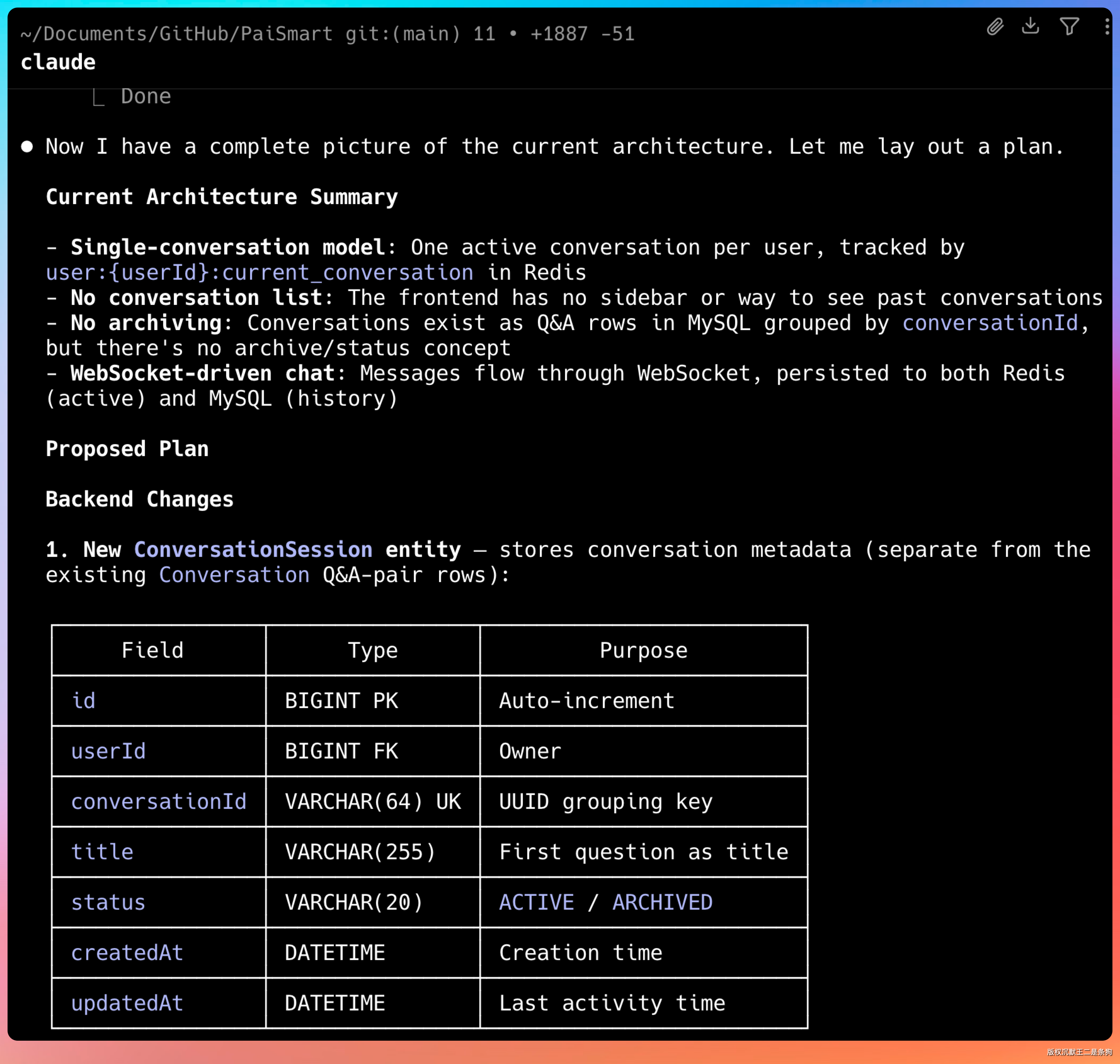Click the 'Backend Changes' heading

pyautogui.click(x=140, y=499)
